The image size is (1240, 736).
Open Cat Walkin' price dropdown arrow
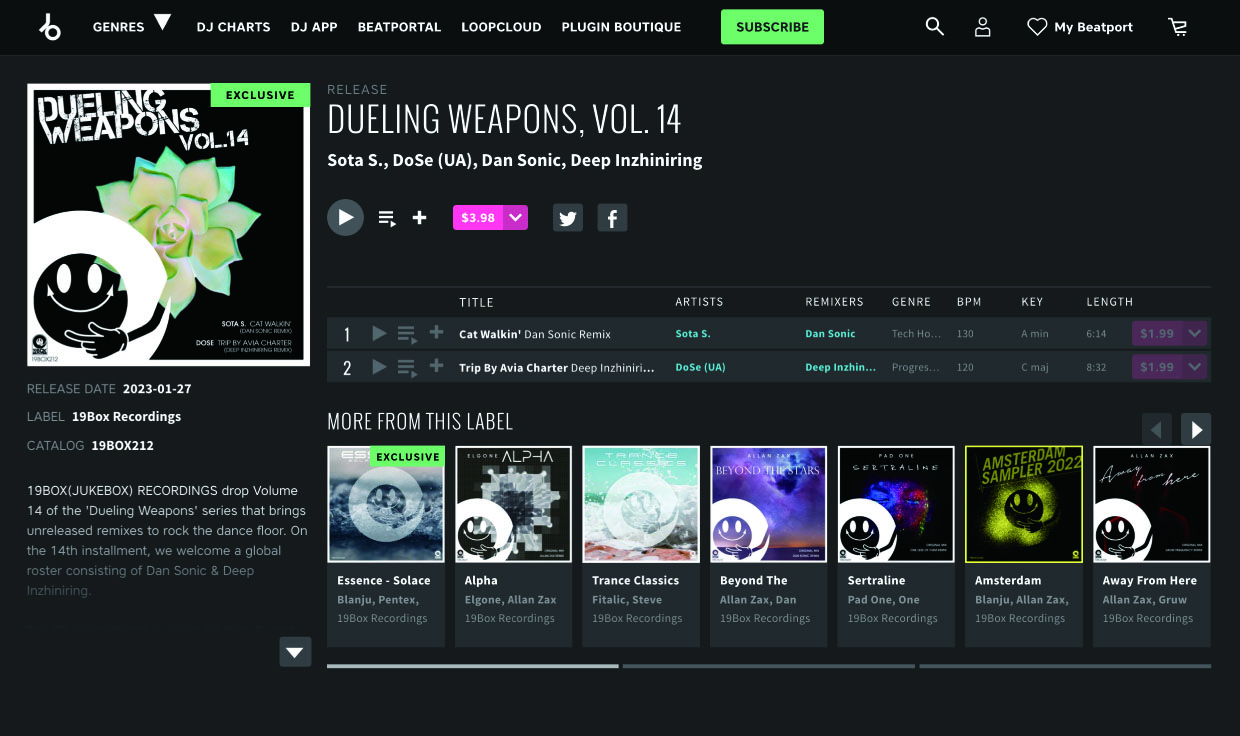point(1195,333)
